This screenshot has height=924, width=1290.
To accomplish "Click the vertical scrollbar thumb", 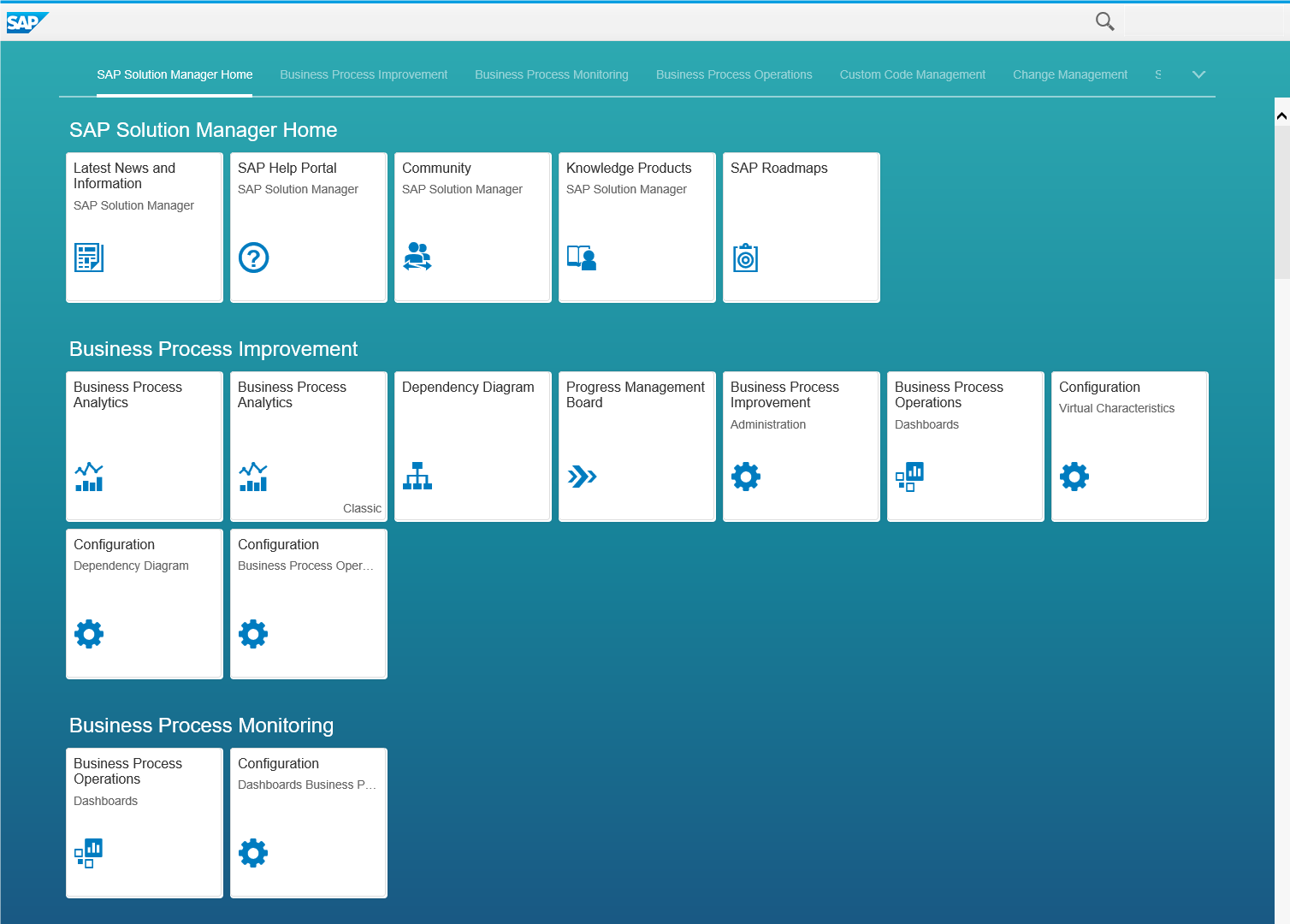I will point(1281,202).
